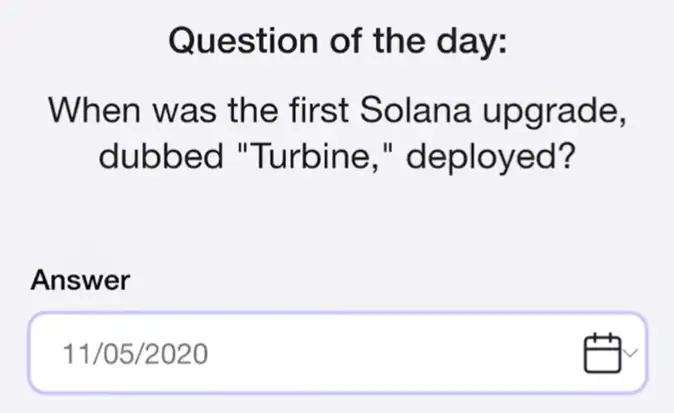Select the month segment "11" in the date

point(75,353)
